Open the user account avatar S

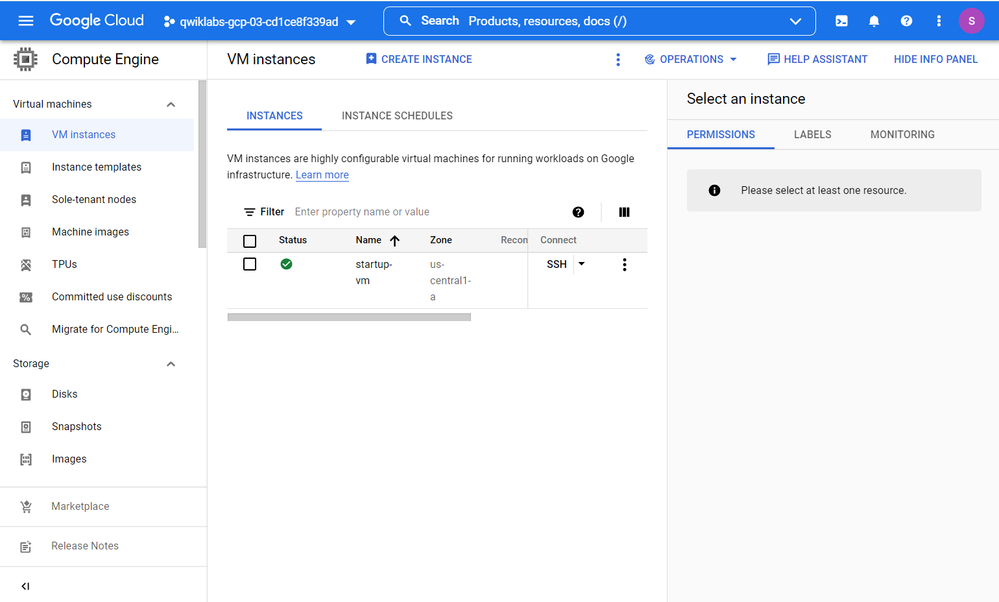[x=972, y=21]
